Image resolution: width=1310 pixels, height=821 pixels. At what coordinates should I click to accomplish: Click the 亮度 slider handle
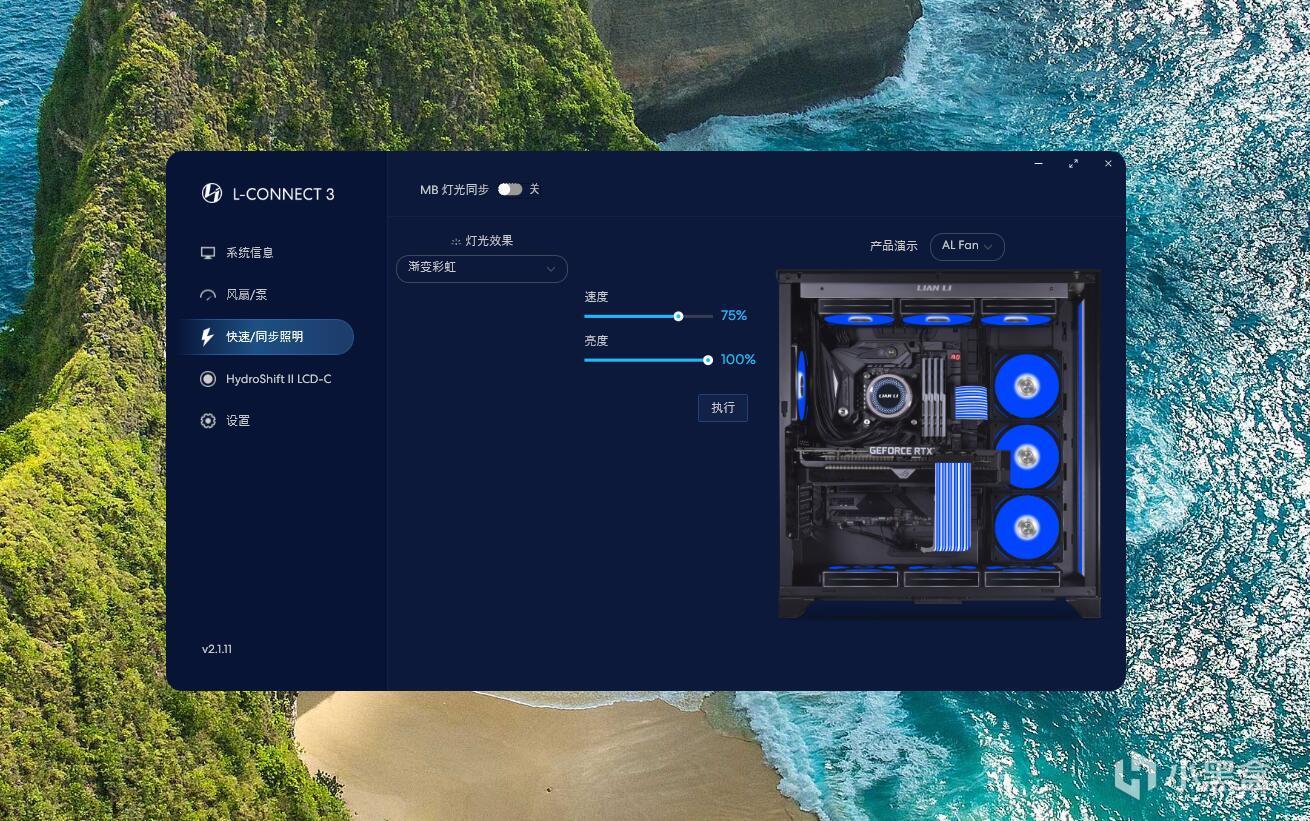coord(708,360)
